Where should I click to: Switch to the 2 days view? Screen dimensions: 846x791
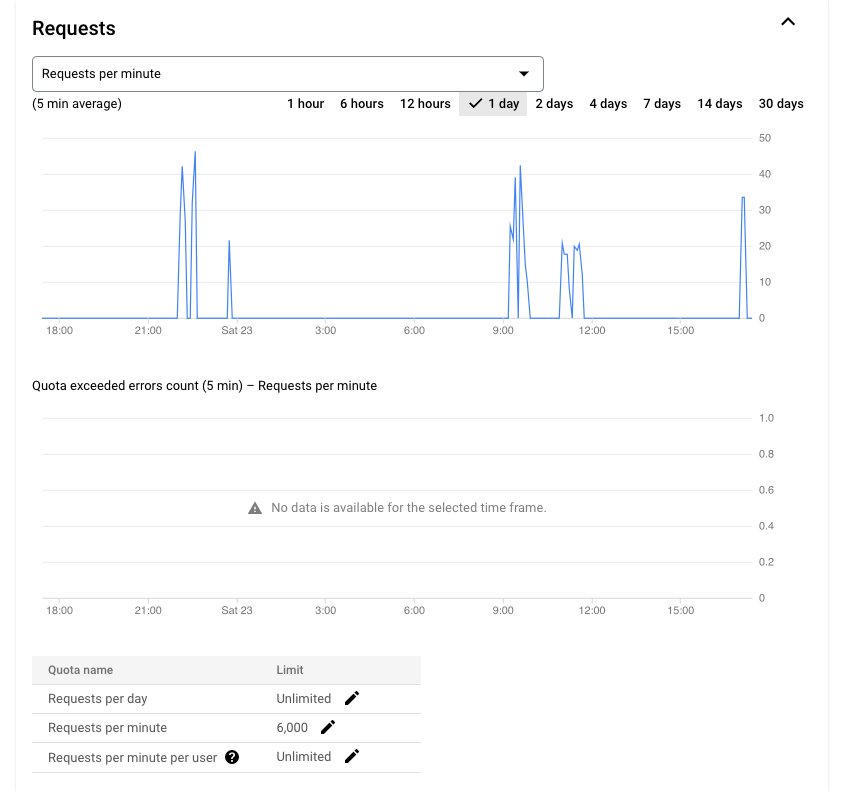pos(554,103)
